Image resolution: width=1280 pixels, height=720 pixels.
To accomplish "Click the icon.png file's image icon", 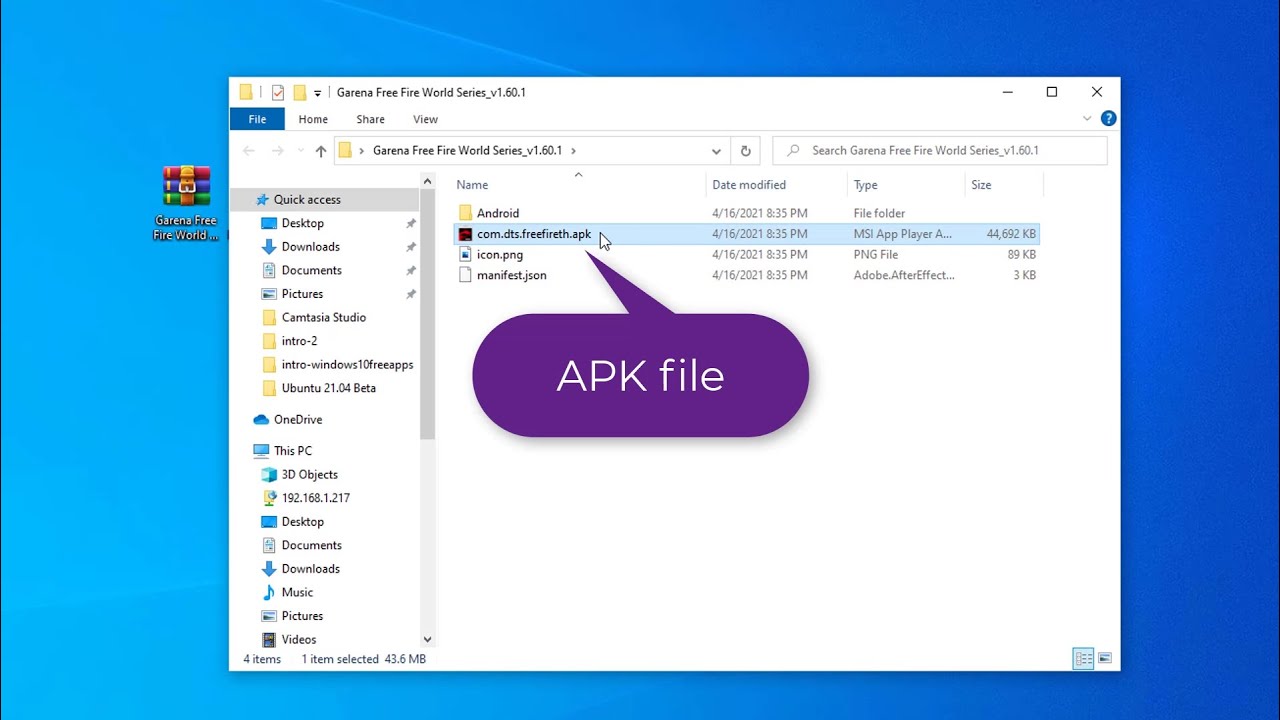I will point(465,255).
